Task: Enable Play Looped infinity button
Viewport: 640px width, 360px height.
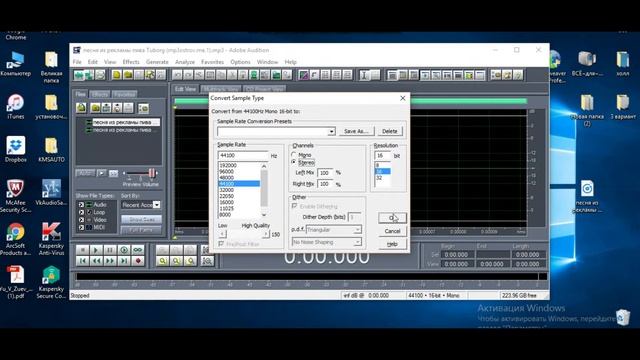Action: [x=138, y=250]
